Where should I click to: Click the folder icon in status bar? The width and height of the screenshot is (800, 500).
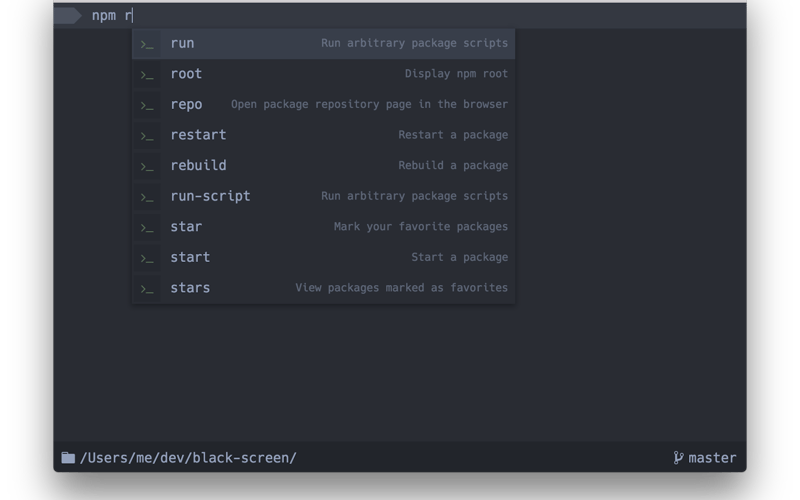68,458
